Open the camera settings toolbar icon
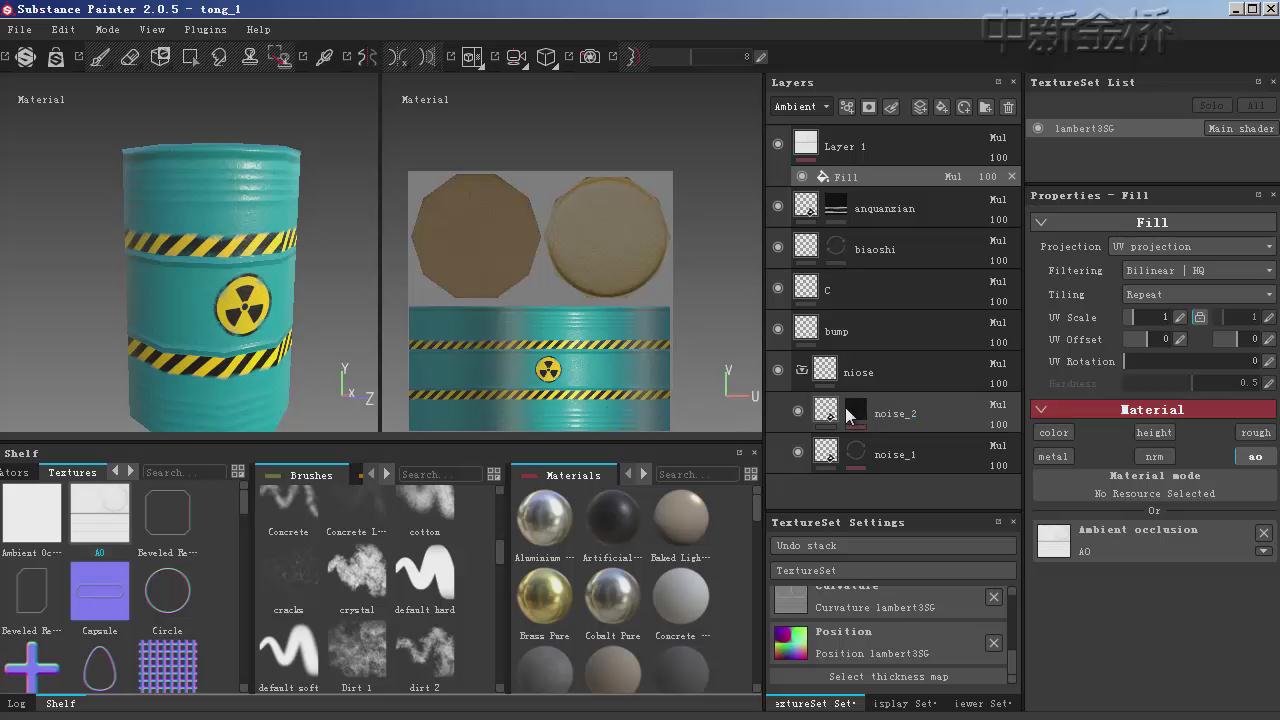1280x720 pixels. click(x=516, y=57)
